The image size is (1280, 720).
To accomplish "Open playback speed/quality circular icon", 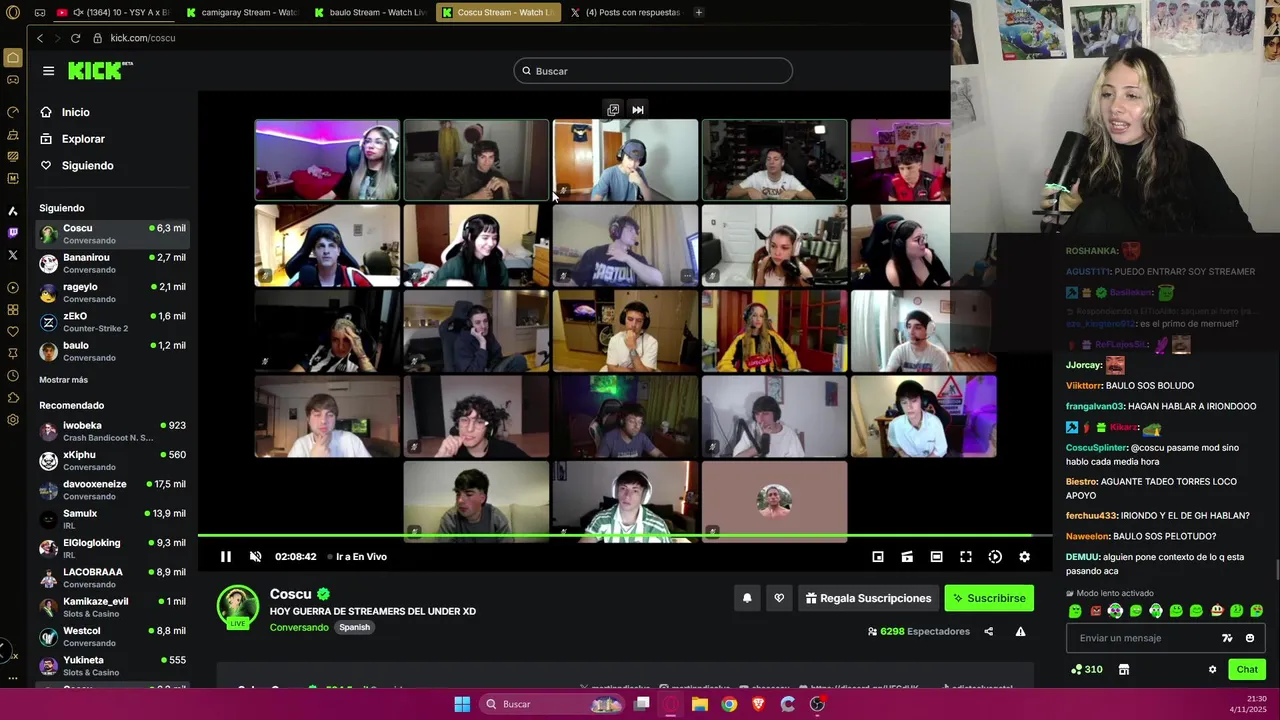I will coord(995,557).
